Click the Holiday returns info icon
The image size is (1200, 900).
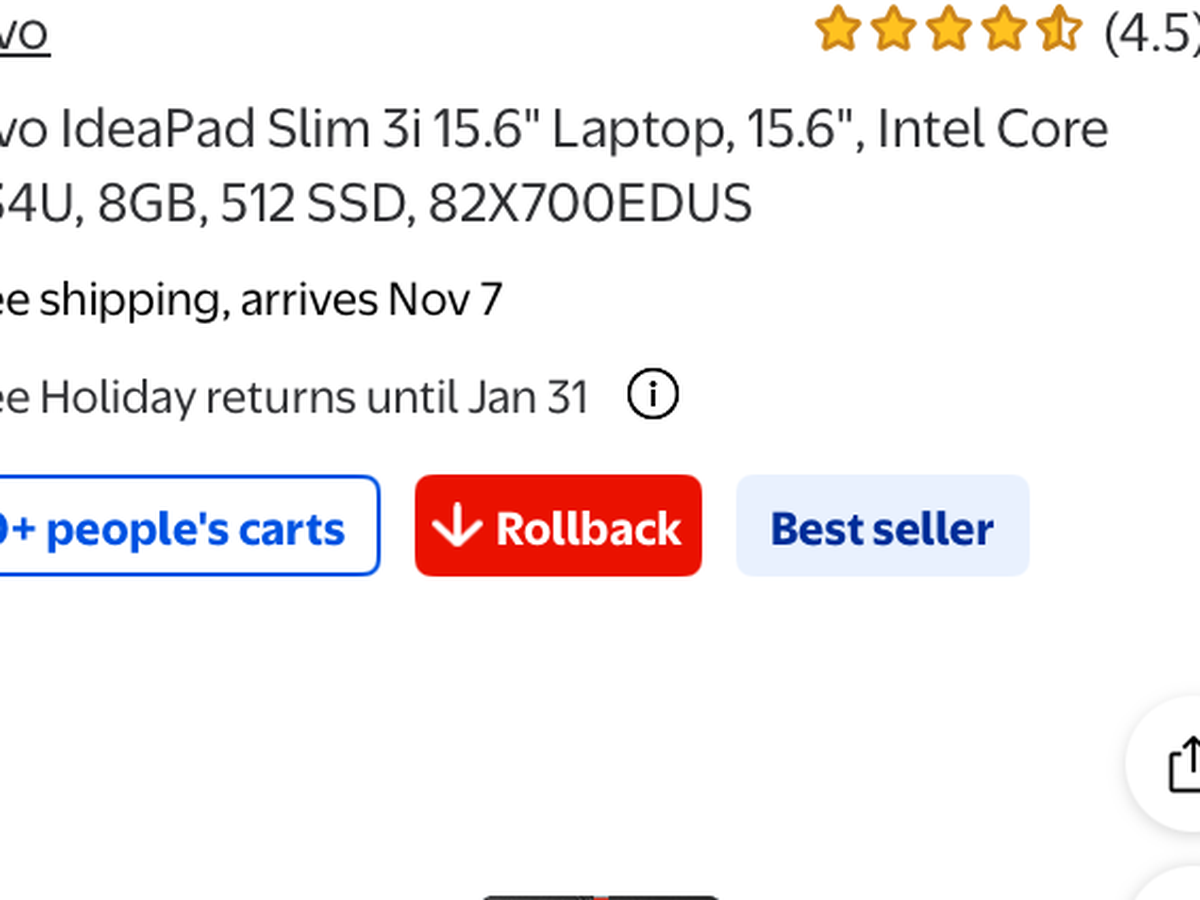[x=652, y=396]
